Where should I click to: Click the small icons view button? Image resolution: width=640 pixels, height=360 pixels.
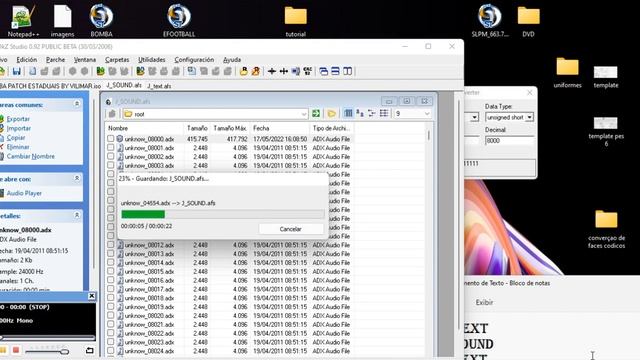[360, 113]
